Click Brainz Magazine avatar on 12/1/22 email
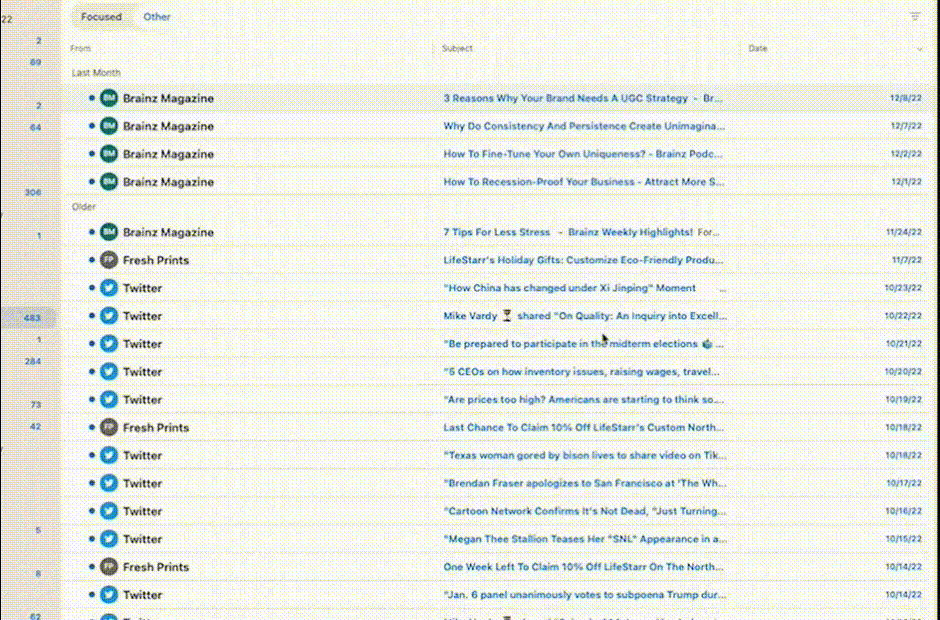This screenshot has width=940, height=620. click(109, 182)
